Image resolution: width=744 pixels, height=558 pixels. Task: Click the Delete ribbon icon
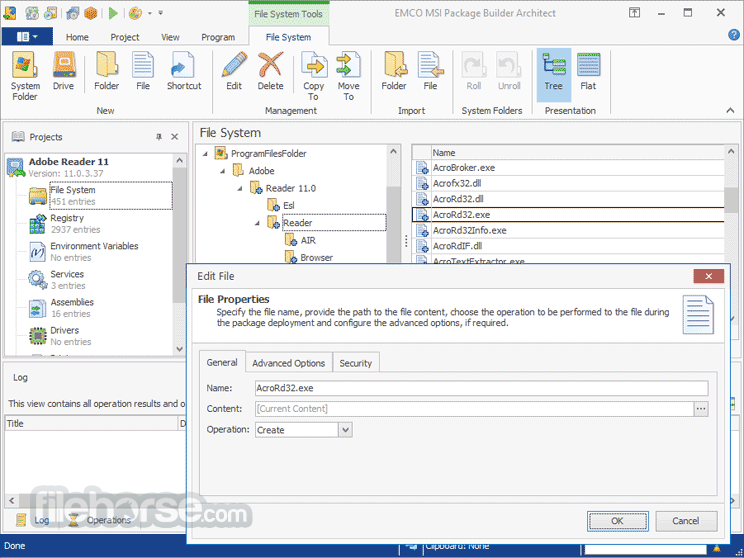[x=270, y=71]
